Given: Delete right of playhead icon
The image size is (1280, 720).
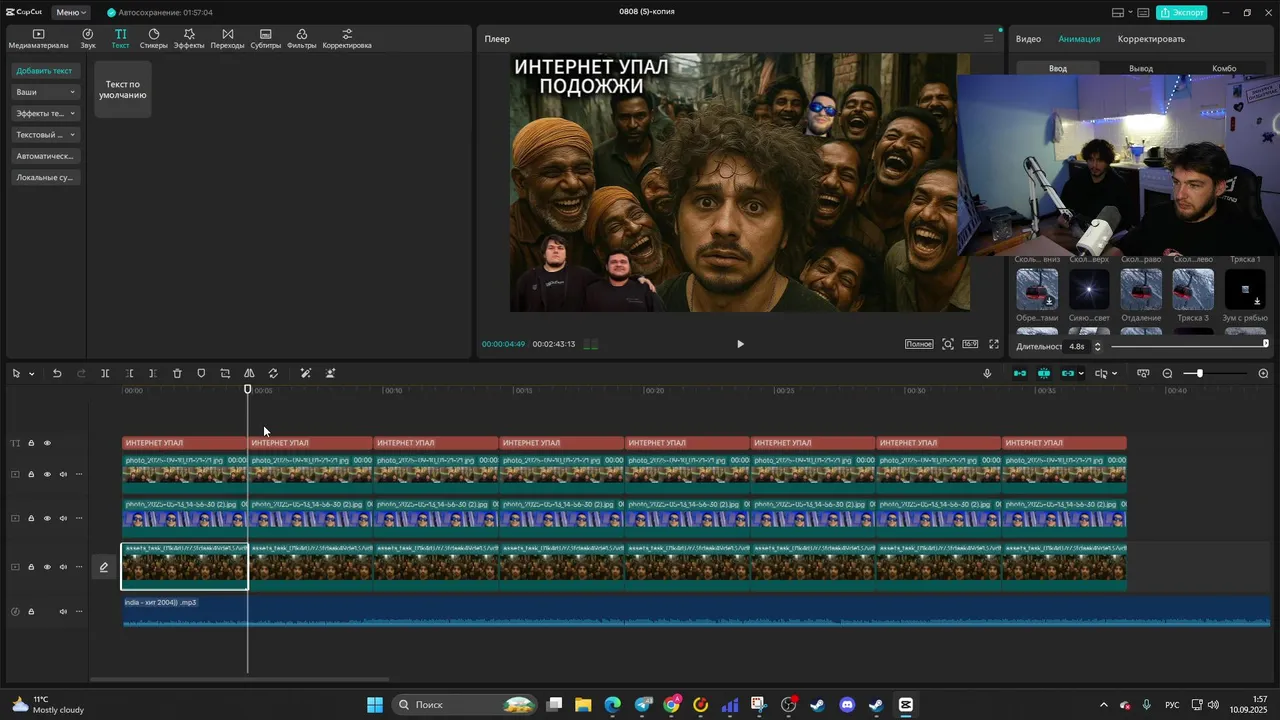Looking at the screenshot, I should (x=153, y=373).
